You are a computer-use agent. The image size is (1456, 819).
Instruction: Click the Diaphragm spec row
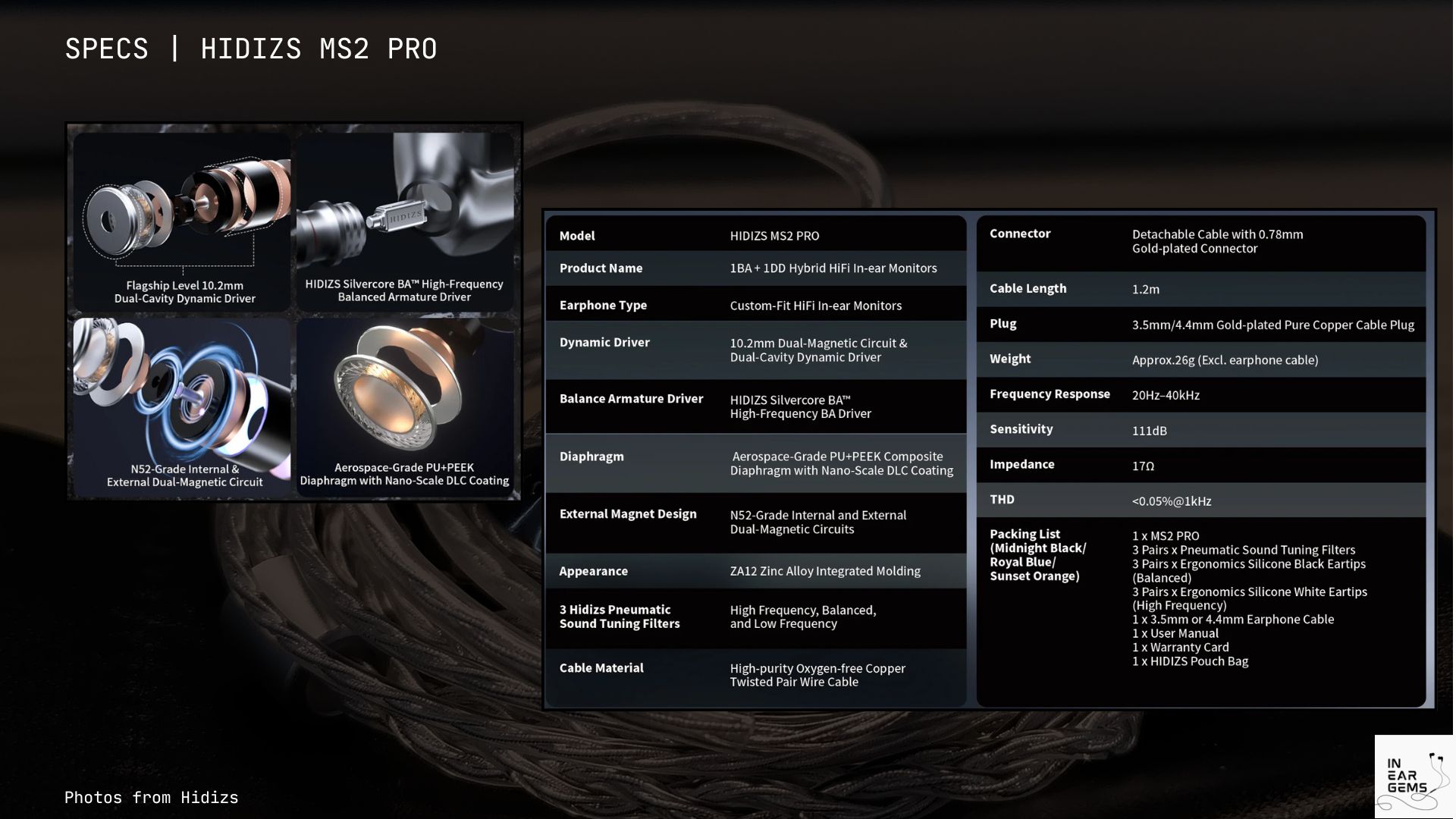(755, 463)
